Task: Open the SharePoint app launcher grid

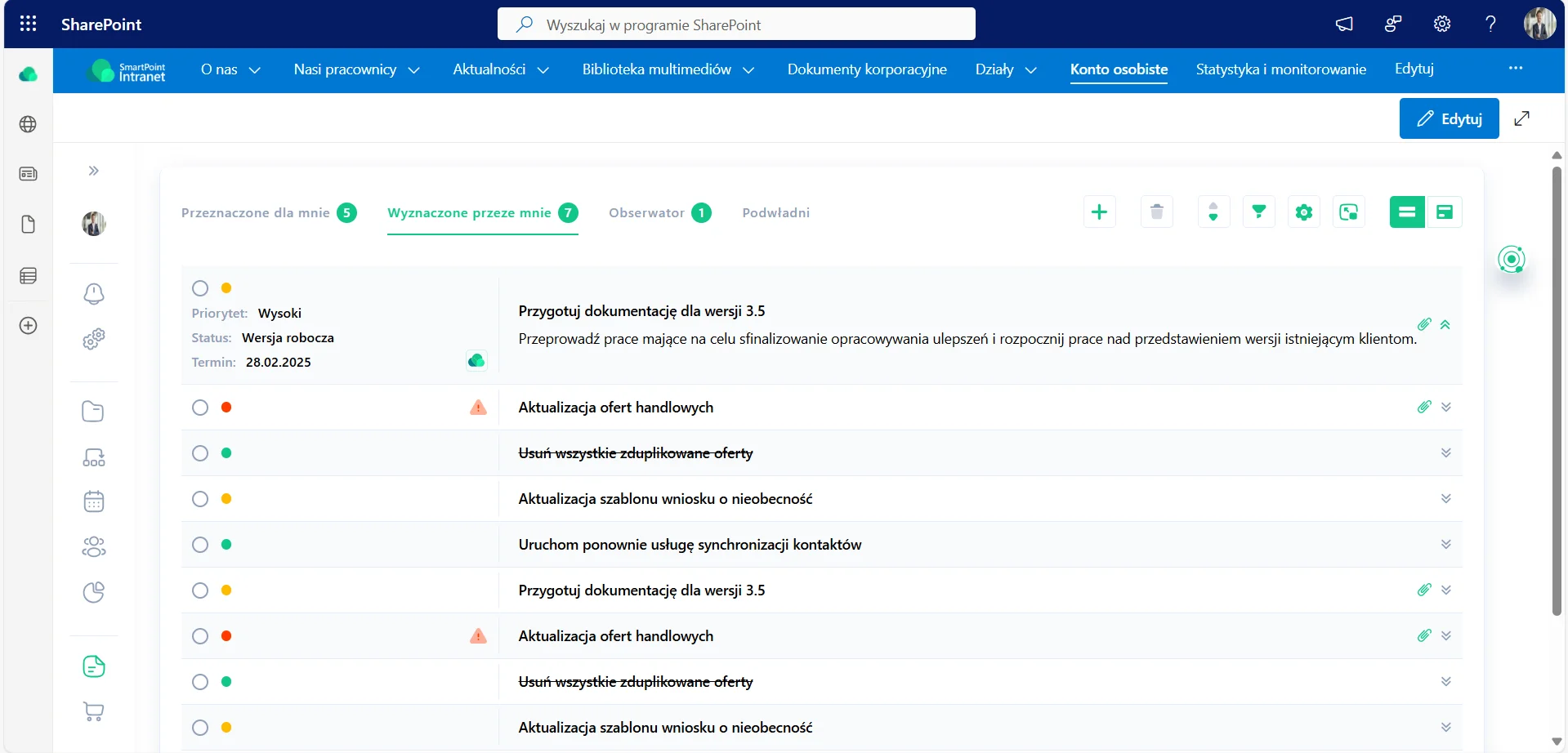Action: 28,24
